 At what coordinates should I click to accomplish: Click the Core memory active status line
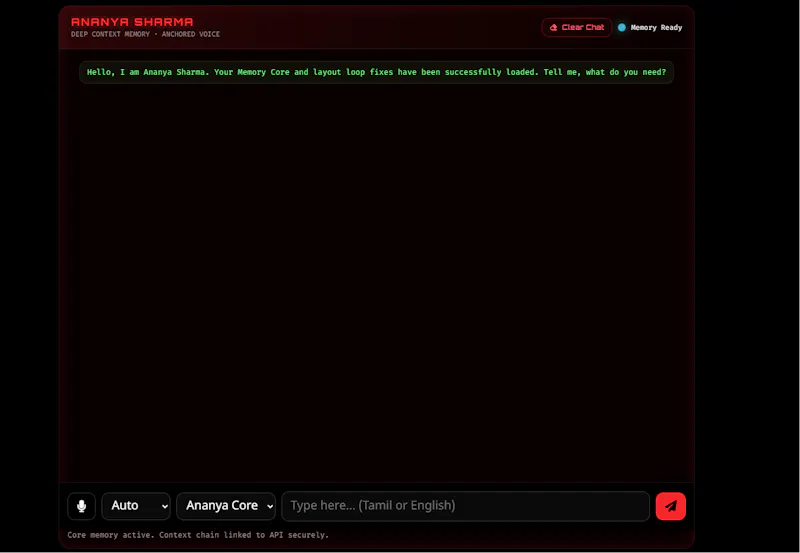point(198,535)
